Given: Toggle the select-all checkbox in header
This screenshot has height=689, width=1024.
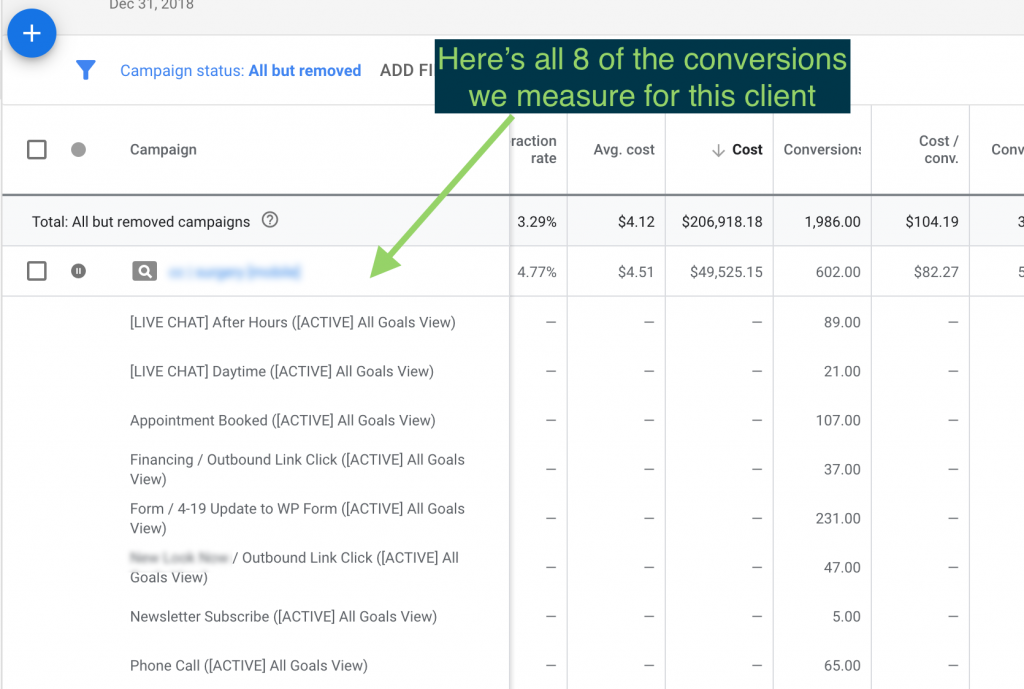Looking at the screenshot, I should 37,150.
